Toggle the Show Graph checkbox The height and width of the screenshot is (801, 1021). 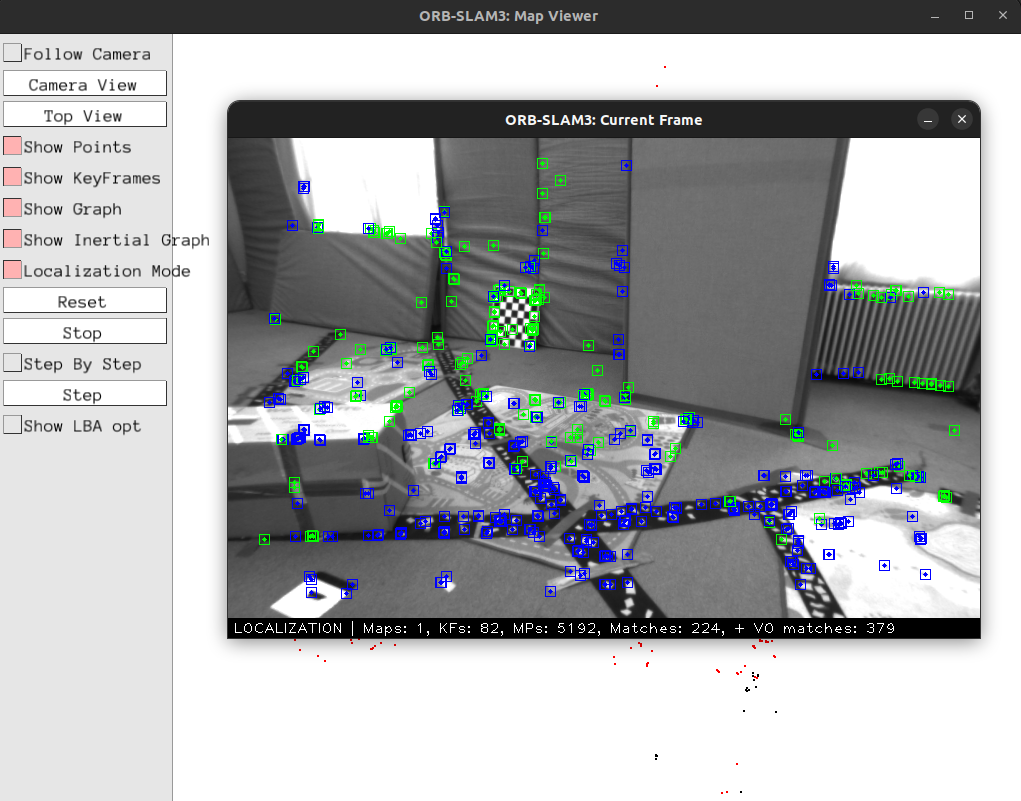pyautogui.click(x=12, y=208)
